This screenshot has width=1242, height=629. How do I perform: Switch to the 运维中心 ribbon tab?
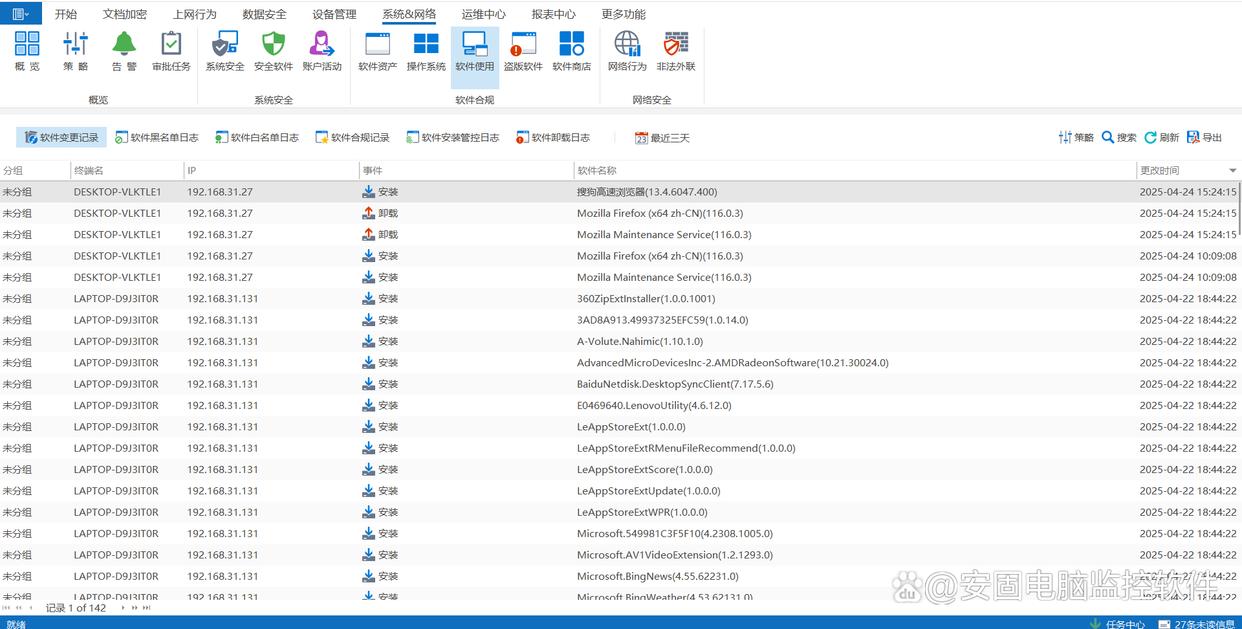click(483, 14)
